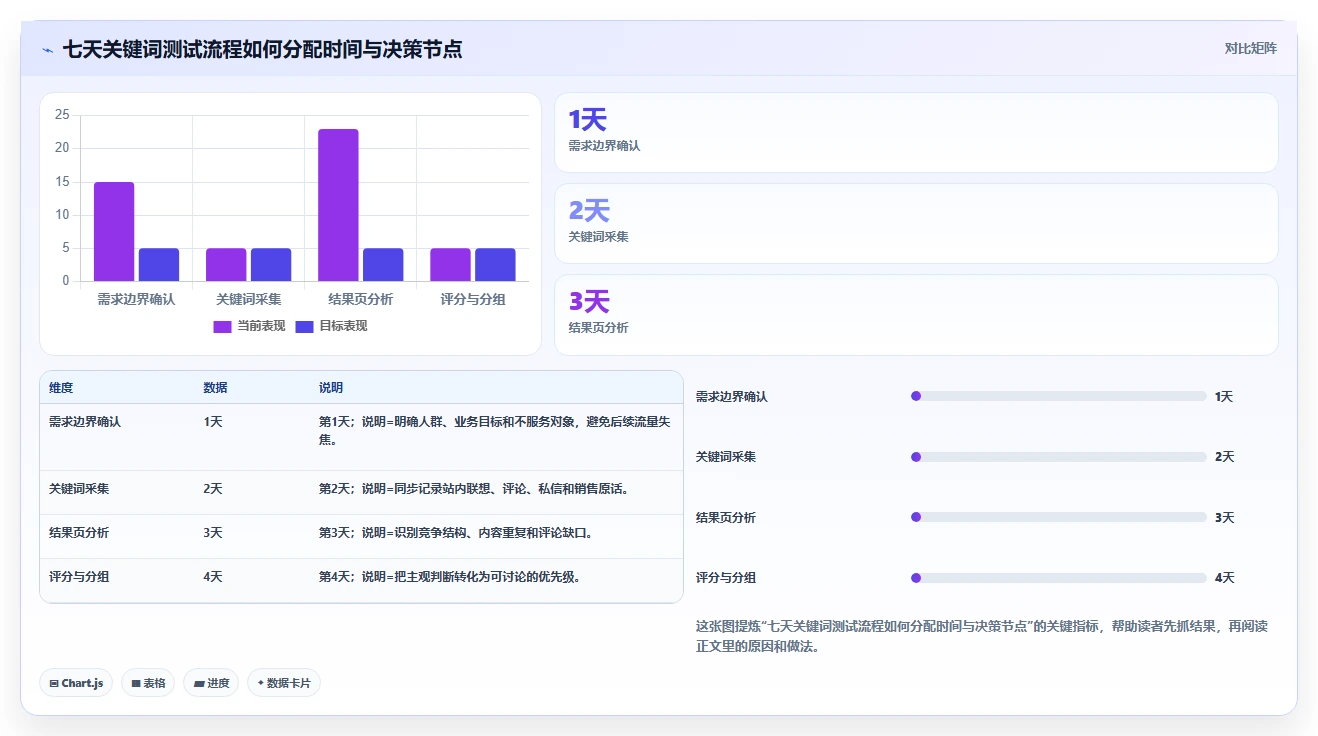
Task: Click the 维度 column header
Action: (61, 388)
